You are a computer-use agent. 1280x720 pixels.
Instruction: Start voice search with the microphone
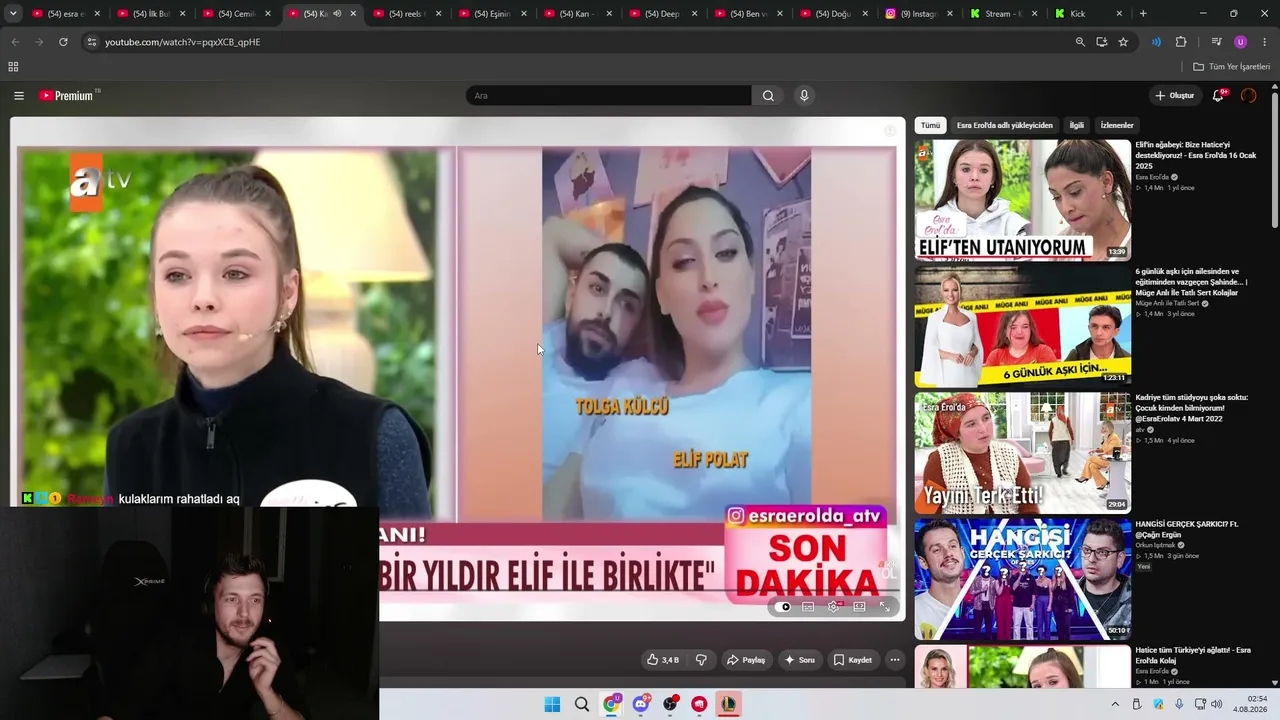(x=804, y=96)
